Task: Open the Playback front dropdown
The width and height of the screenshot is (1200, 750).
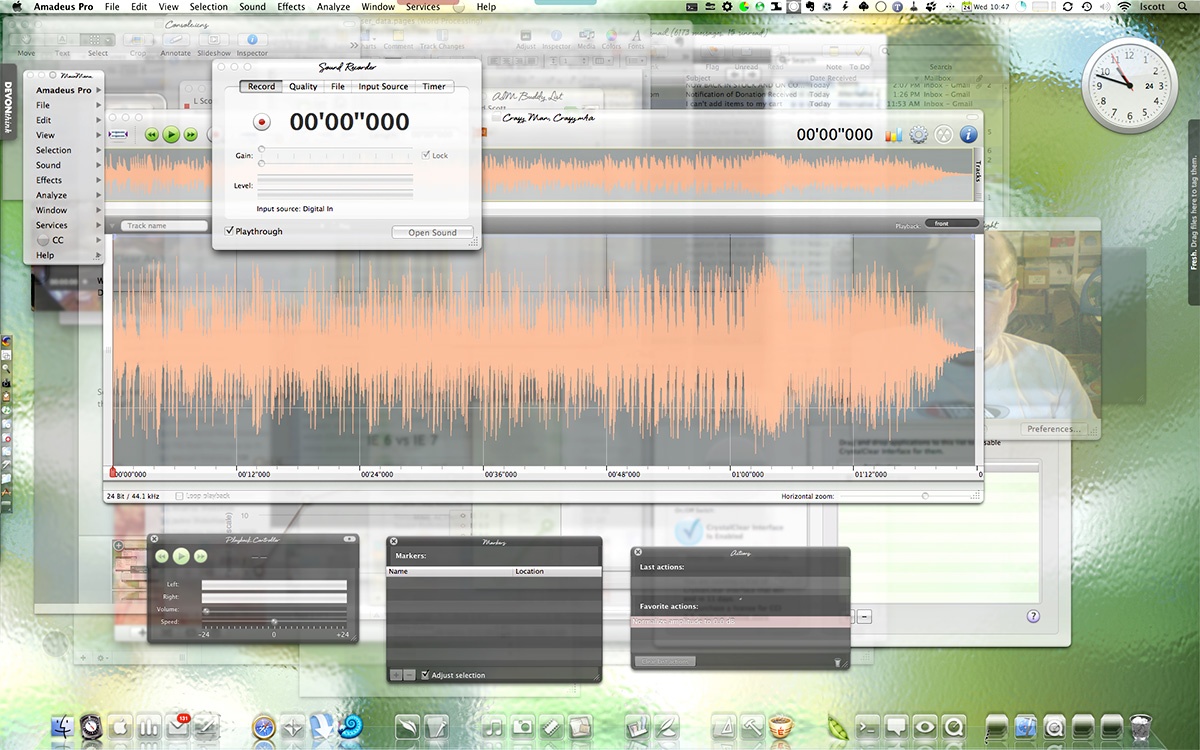Action: tap(951, 224)
